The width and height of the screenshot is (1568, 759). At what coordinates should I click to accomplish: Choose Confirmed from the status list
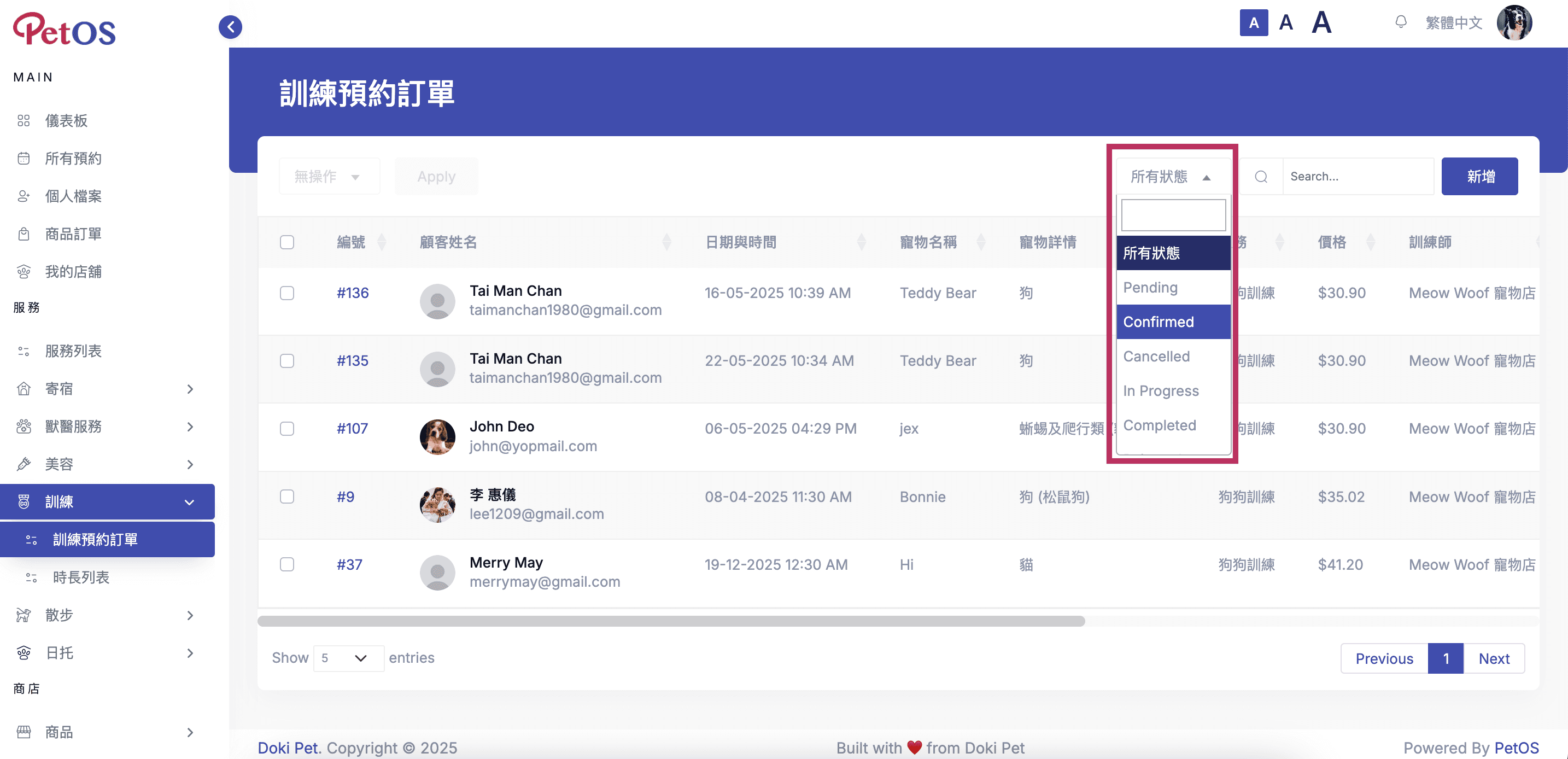1172,322
